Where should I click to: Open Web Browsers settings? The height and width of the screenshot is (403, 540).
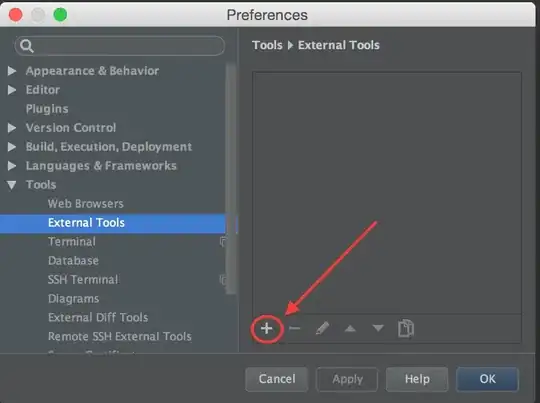click(86, 204)
